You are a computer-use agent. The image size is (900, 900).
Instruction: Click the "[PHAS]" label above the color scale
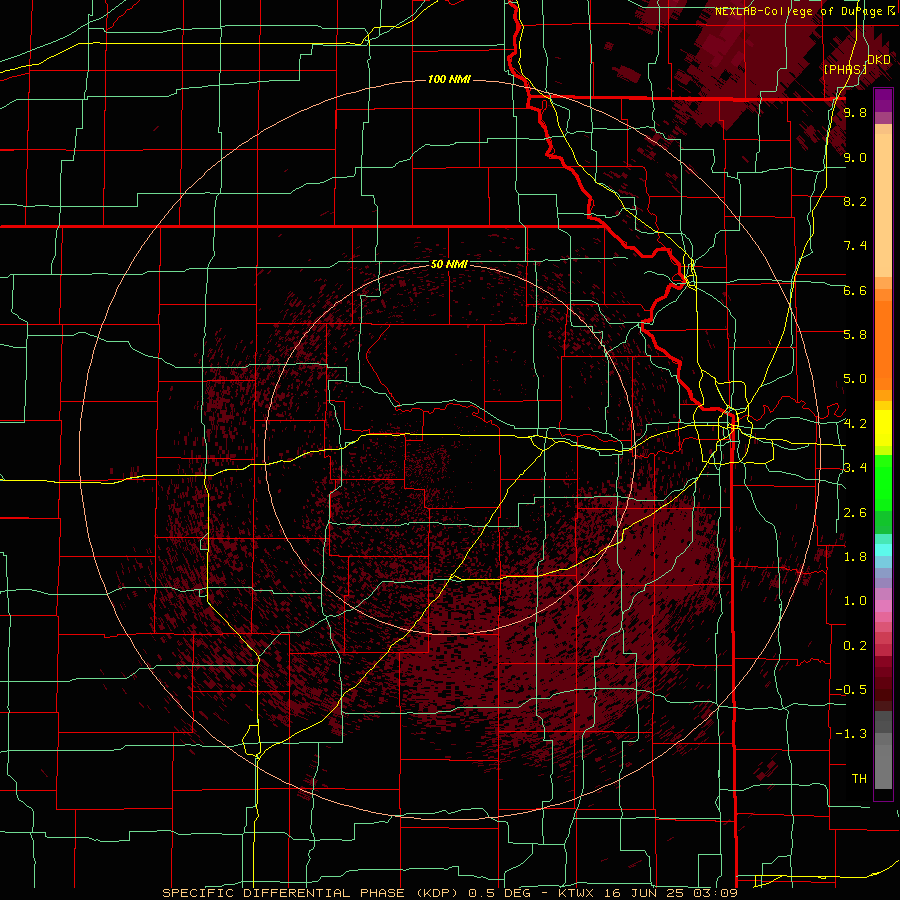coord(845,69)
